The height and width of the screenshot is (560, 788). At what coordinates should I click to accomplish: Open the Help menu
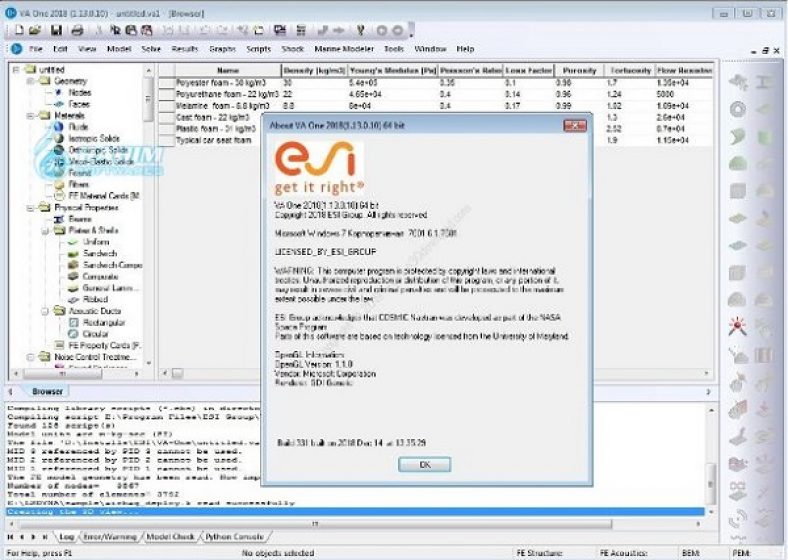coord(465,49)
